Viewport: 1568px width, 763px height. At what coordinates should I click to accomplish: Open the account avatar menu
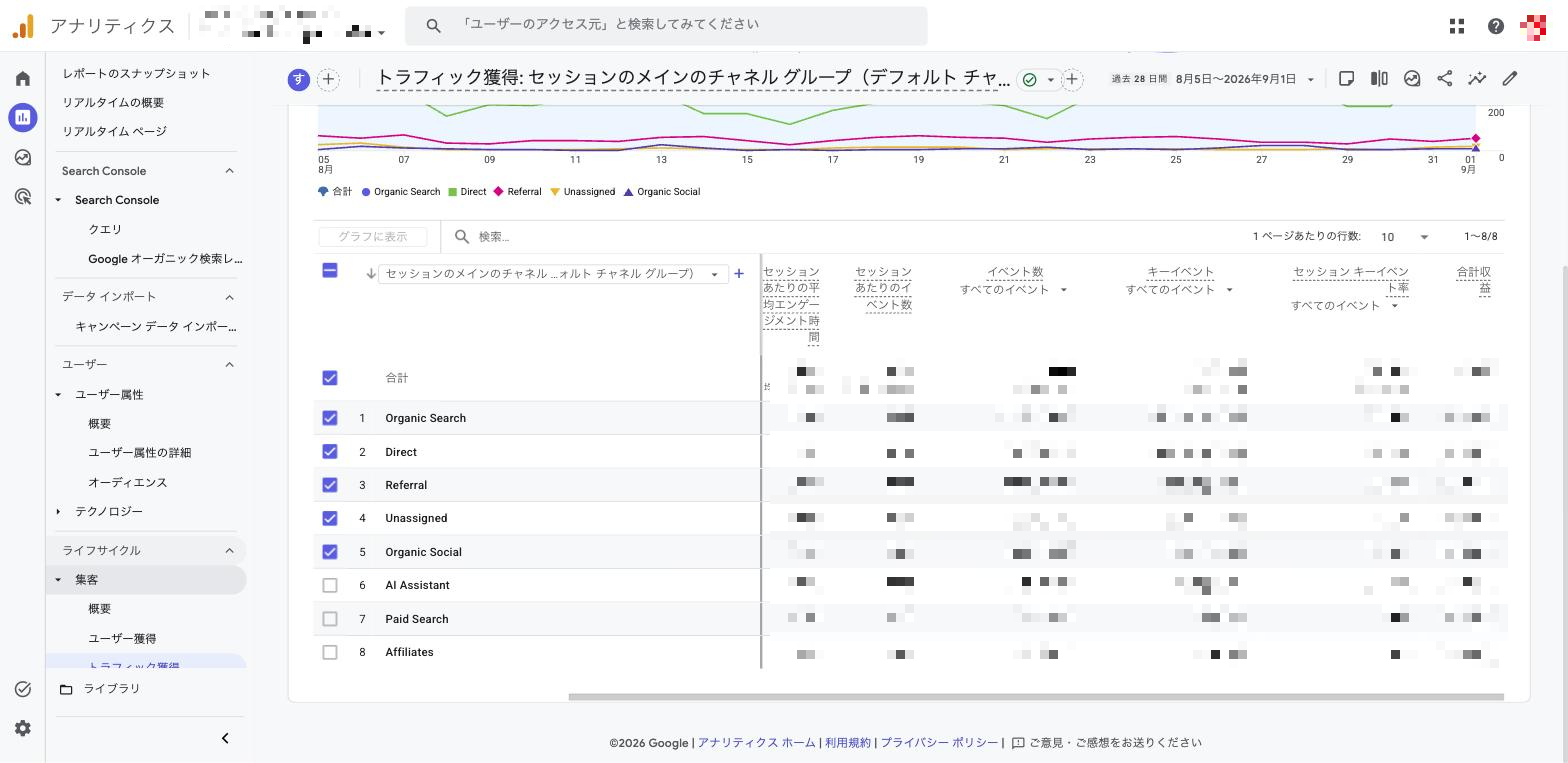point(1533,26)
